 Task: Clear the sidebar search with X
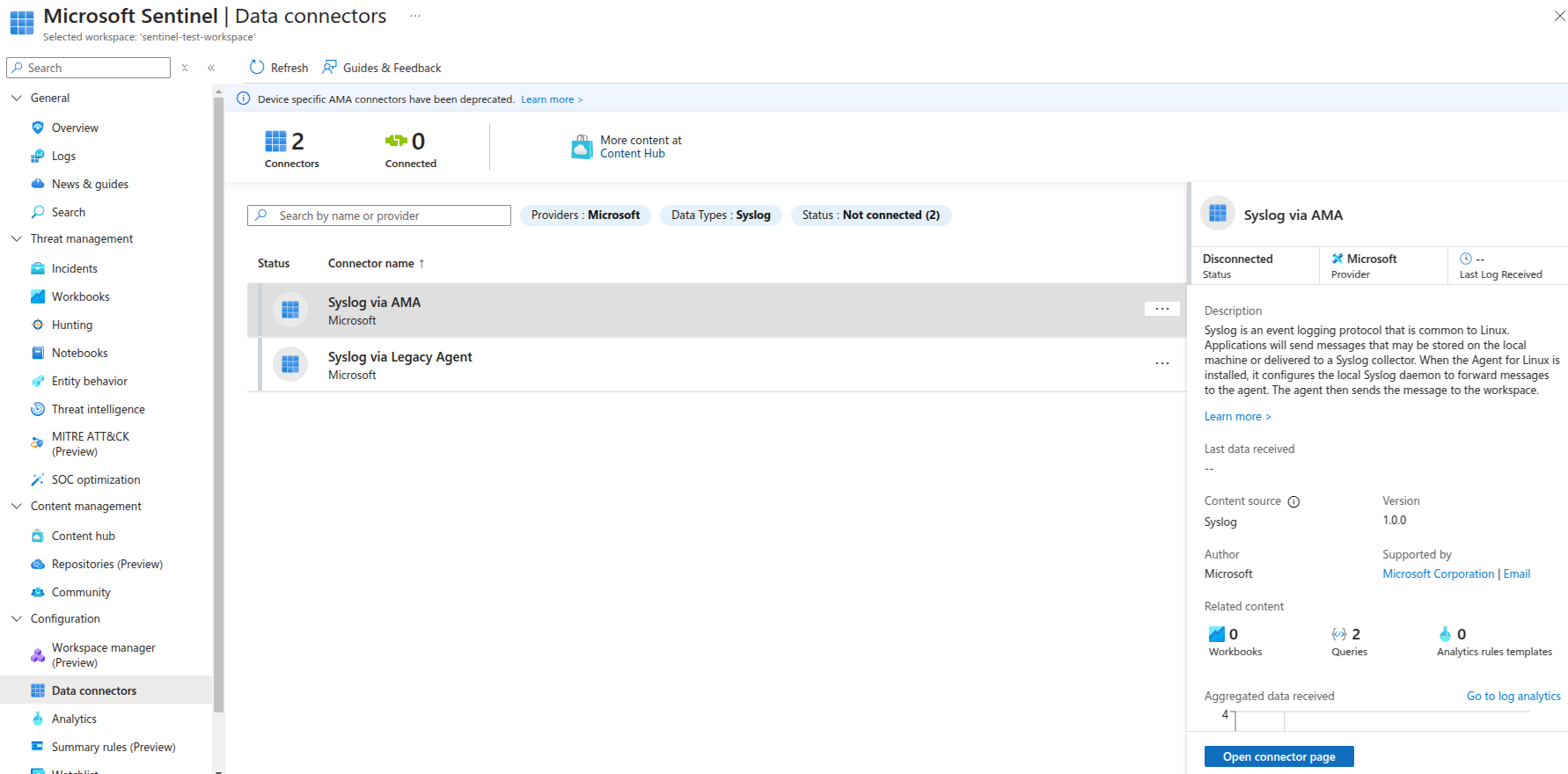(x=185, y=68)
